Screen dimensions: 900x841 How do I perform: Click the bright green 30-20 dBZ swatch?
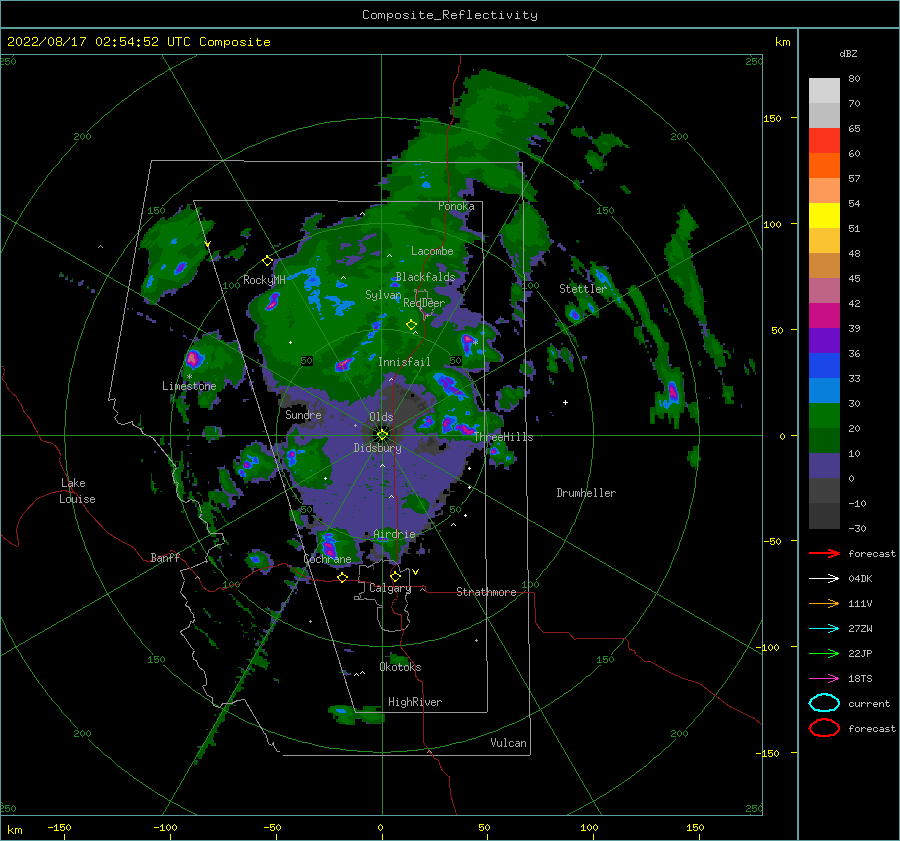tap(824, 416)
